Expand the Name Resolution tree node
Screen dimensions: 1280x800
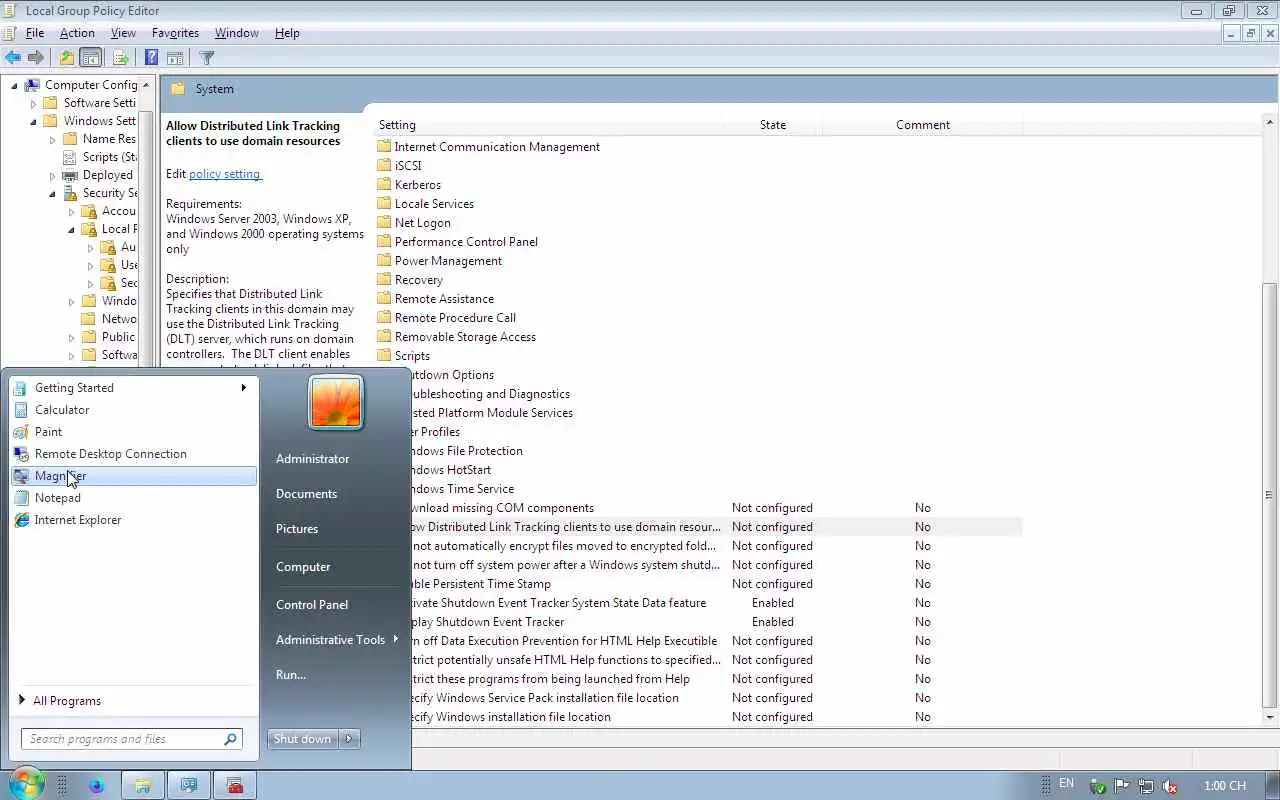(52, 139)
